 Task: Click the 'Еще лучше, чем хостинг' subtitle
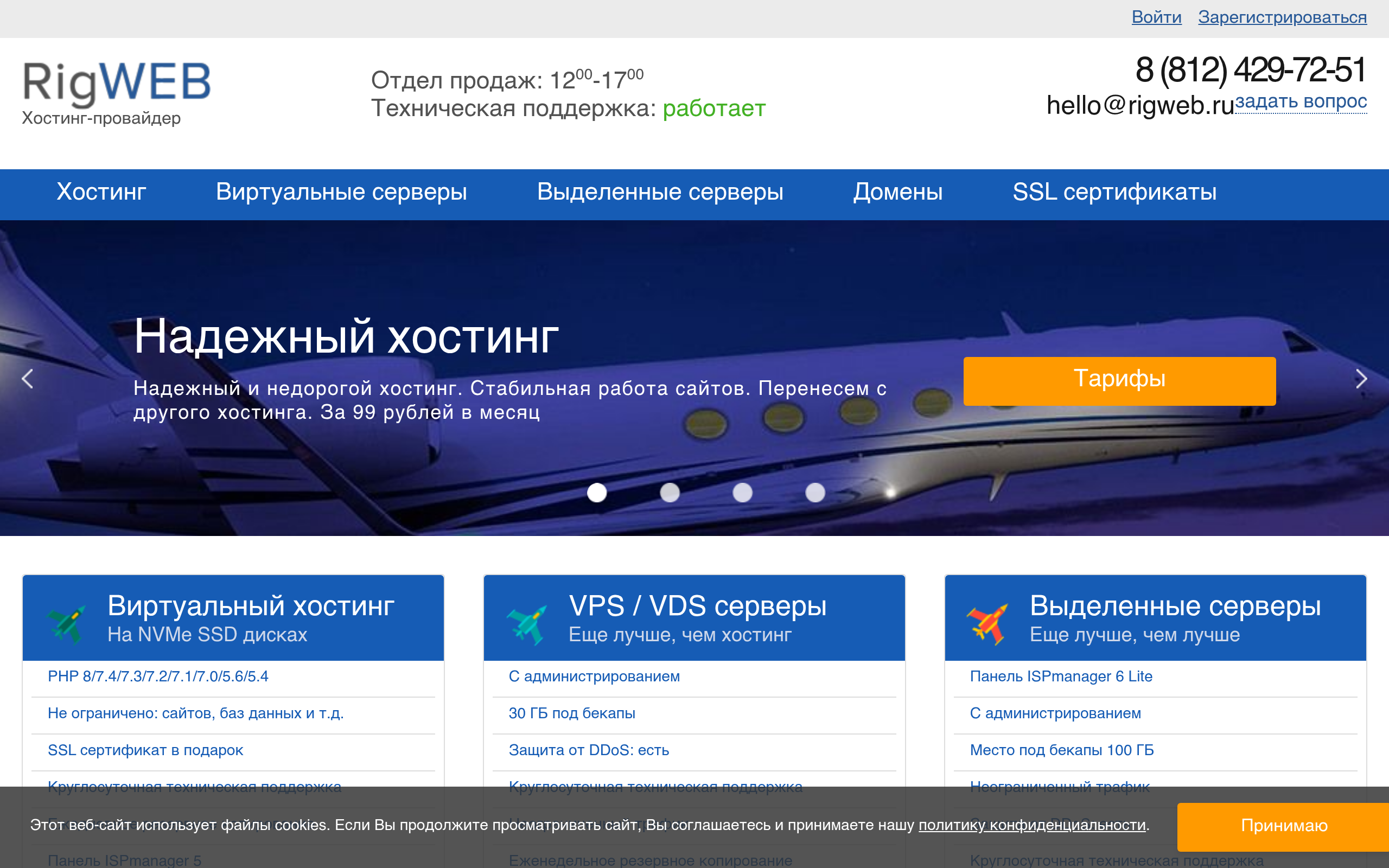pyautogui.click(x=680, y=635)
